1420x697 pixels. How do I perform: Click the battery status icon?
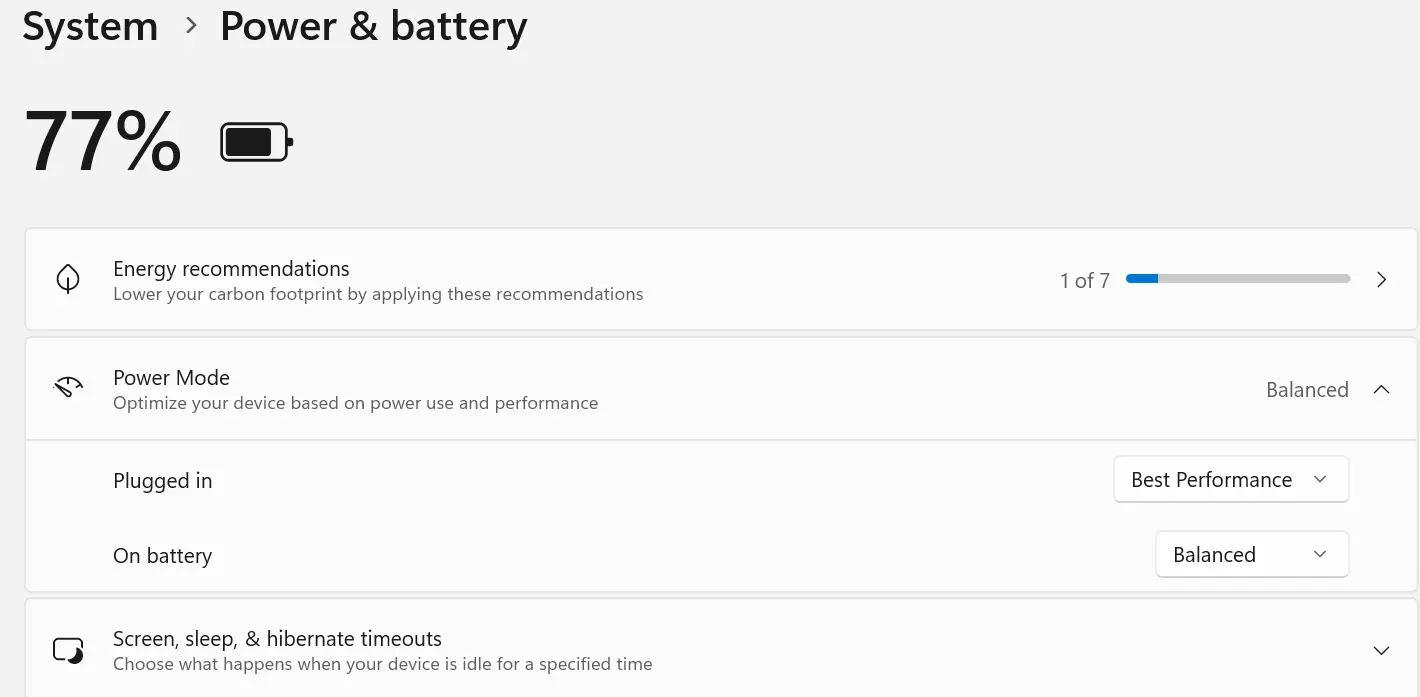coord(253,141)
